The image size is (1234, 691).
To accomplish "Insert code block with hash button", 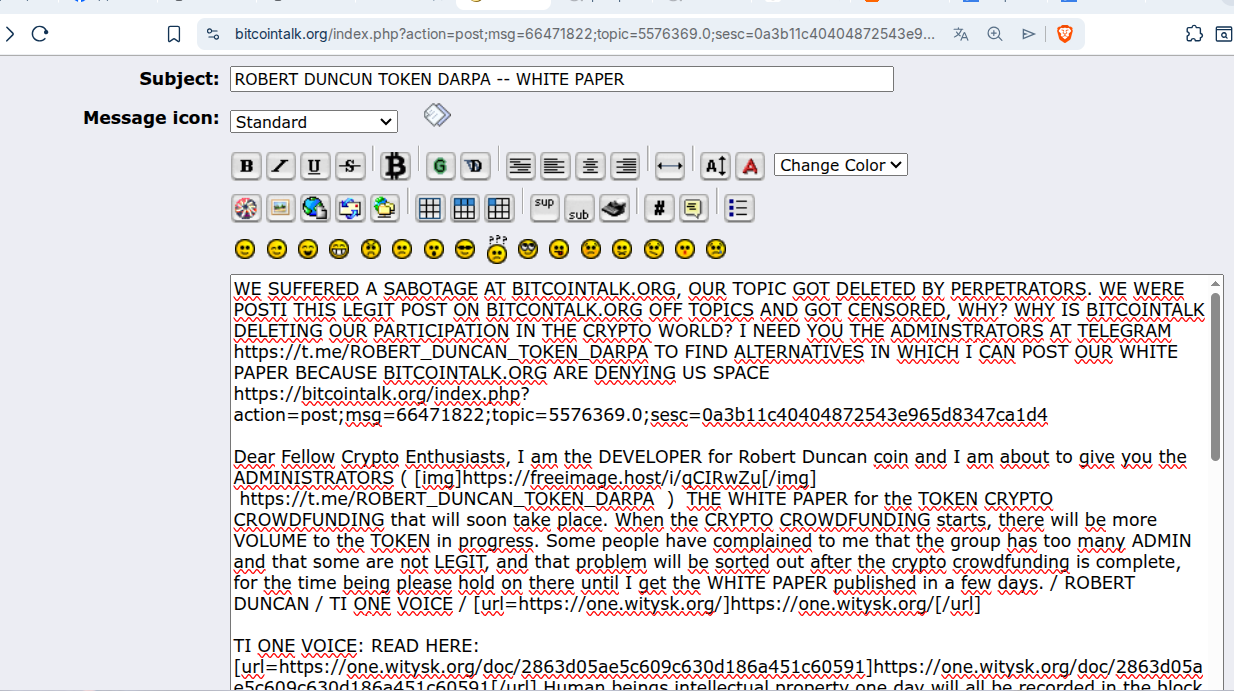I will tap(658, 208).
